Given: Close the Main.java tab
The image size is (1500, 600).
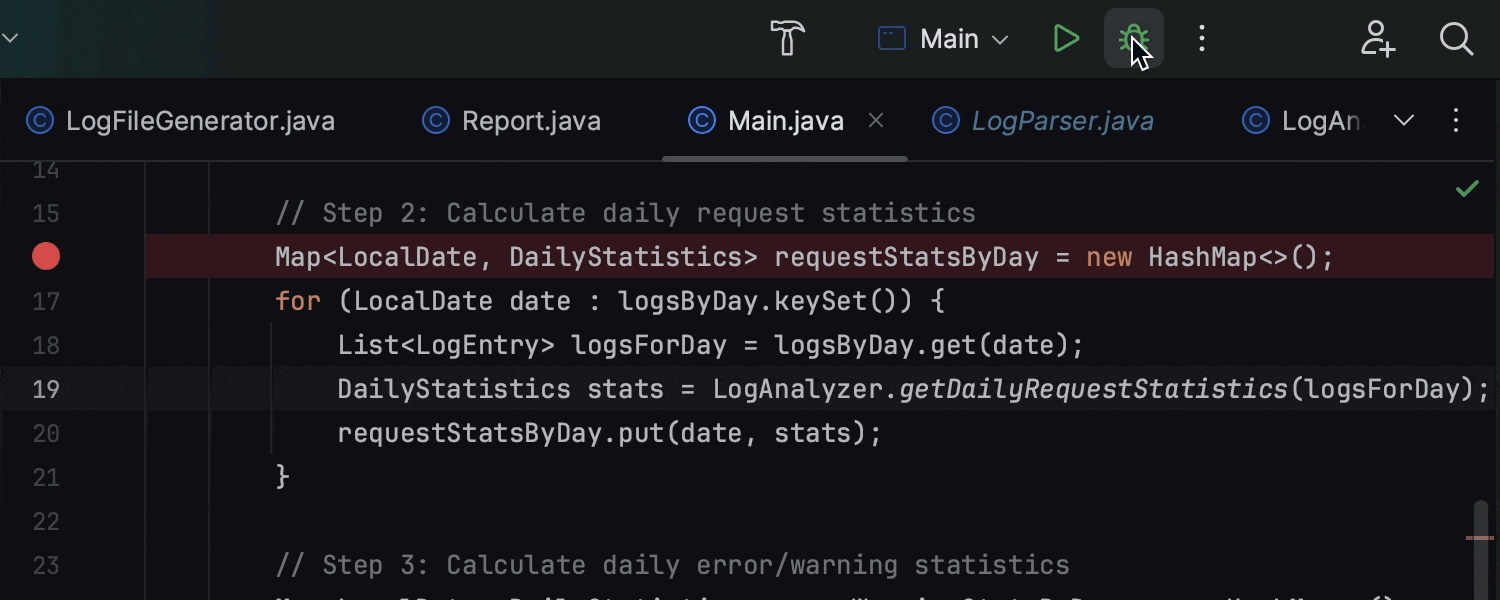Looking at the screenshot, I should (876, 120).
